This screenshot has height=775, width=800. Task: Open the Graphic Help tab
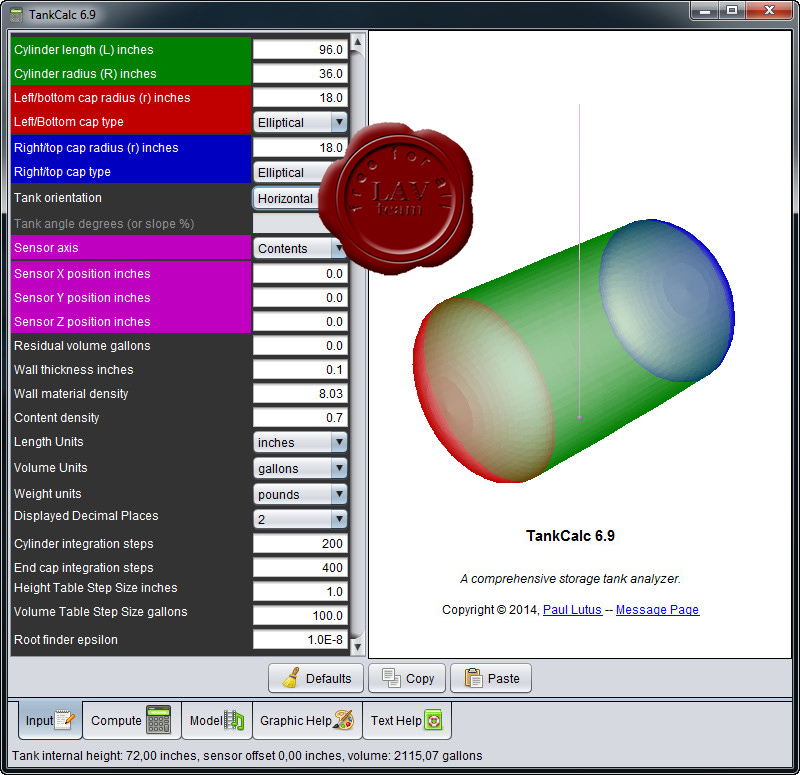(307, 720)
